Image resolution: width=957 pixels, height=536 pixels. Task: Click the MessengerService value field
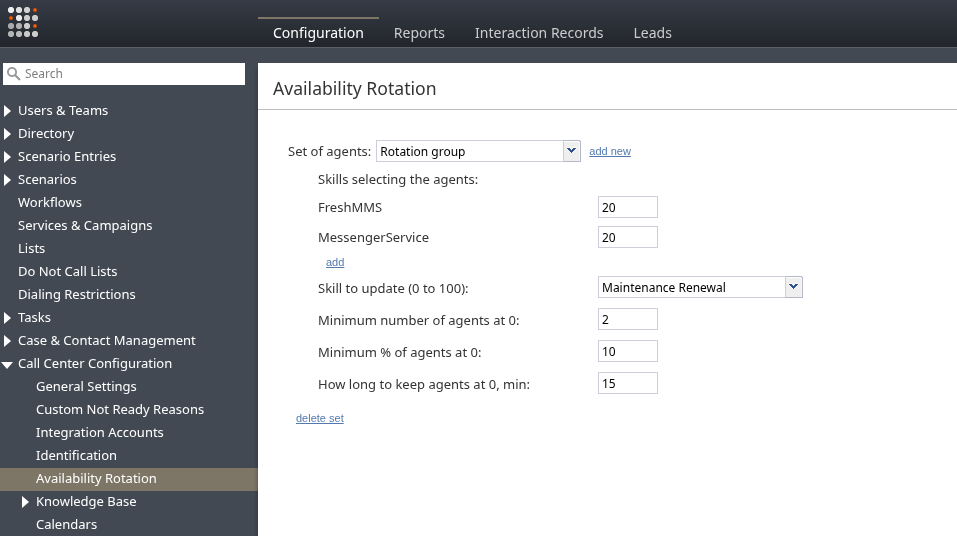click(627, 237)
